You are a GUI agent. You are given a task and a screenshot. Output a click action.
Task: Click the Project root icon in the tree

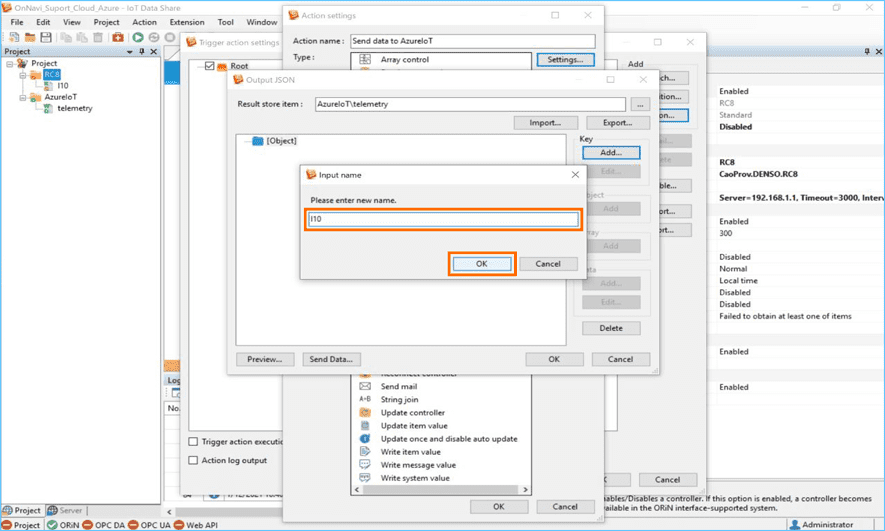23,63
